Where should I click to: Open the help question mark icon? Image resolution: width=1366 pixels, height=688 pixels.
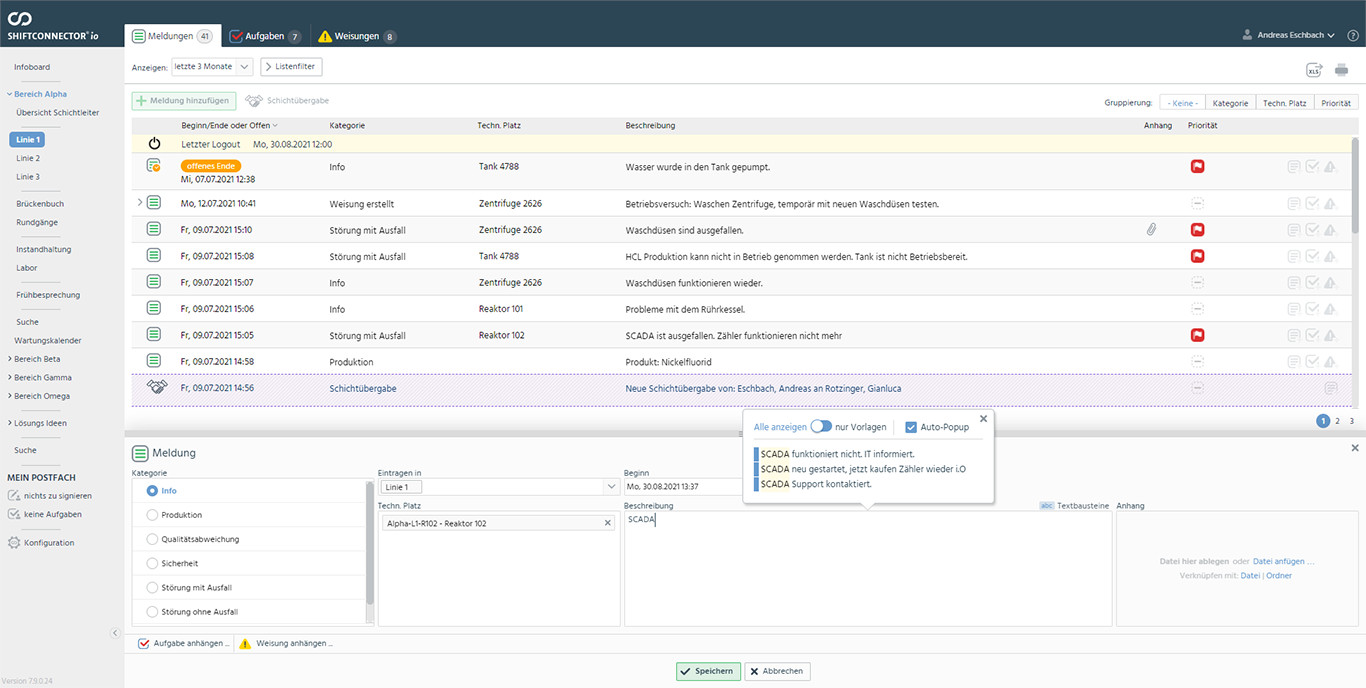1353,35
